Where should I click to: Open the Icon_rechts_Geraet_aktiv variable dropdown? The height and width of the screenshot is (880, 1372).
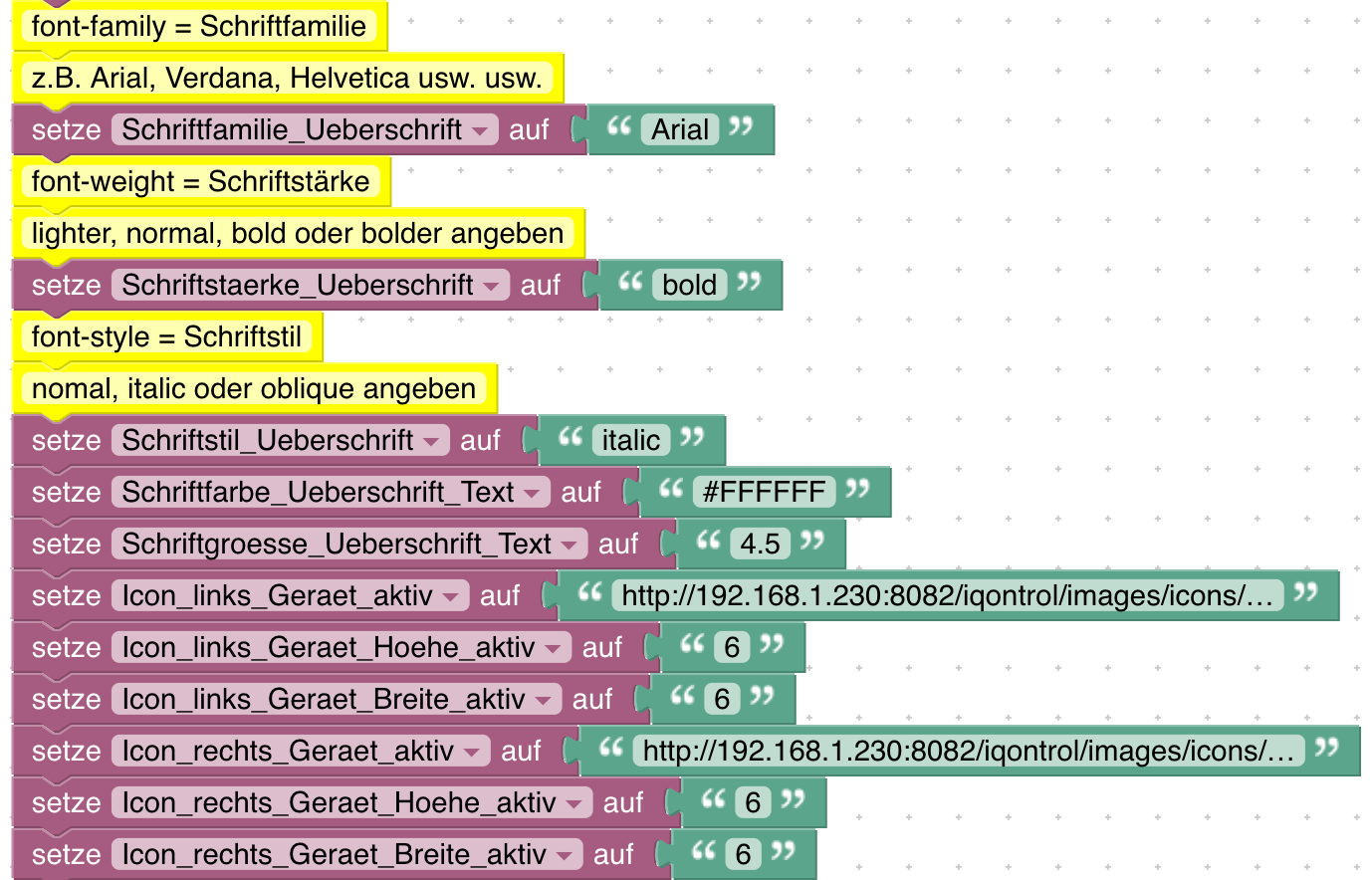[301, 751]
